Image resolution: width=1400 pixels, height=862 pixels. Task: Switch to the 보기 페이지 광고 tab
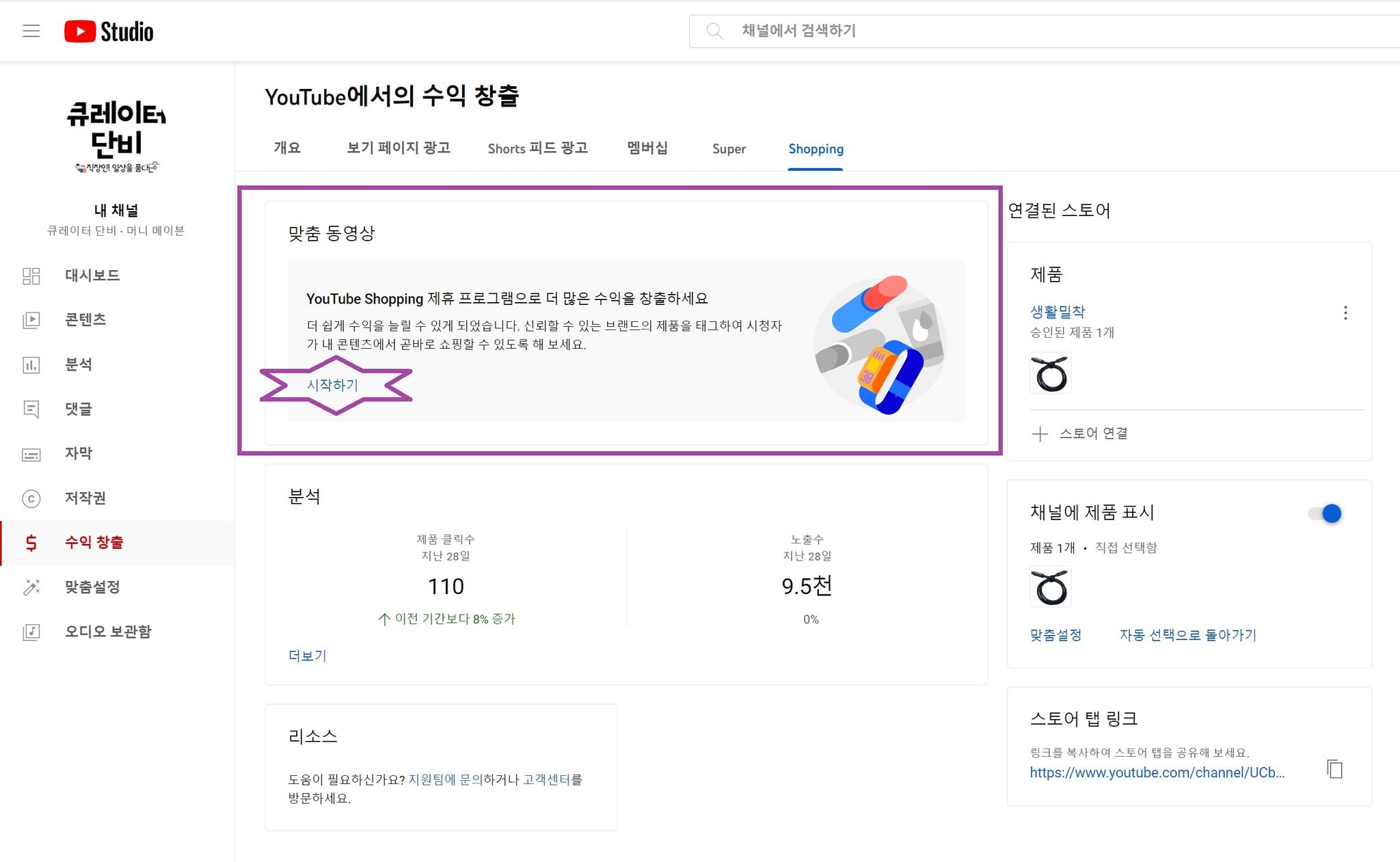[399, 148]
